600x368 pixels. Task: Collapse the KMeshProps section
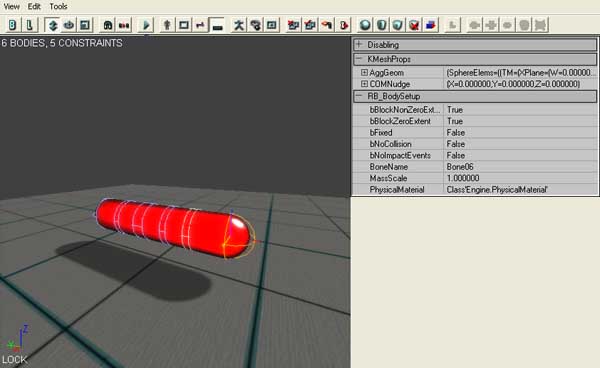click(x=359, y=59)
